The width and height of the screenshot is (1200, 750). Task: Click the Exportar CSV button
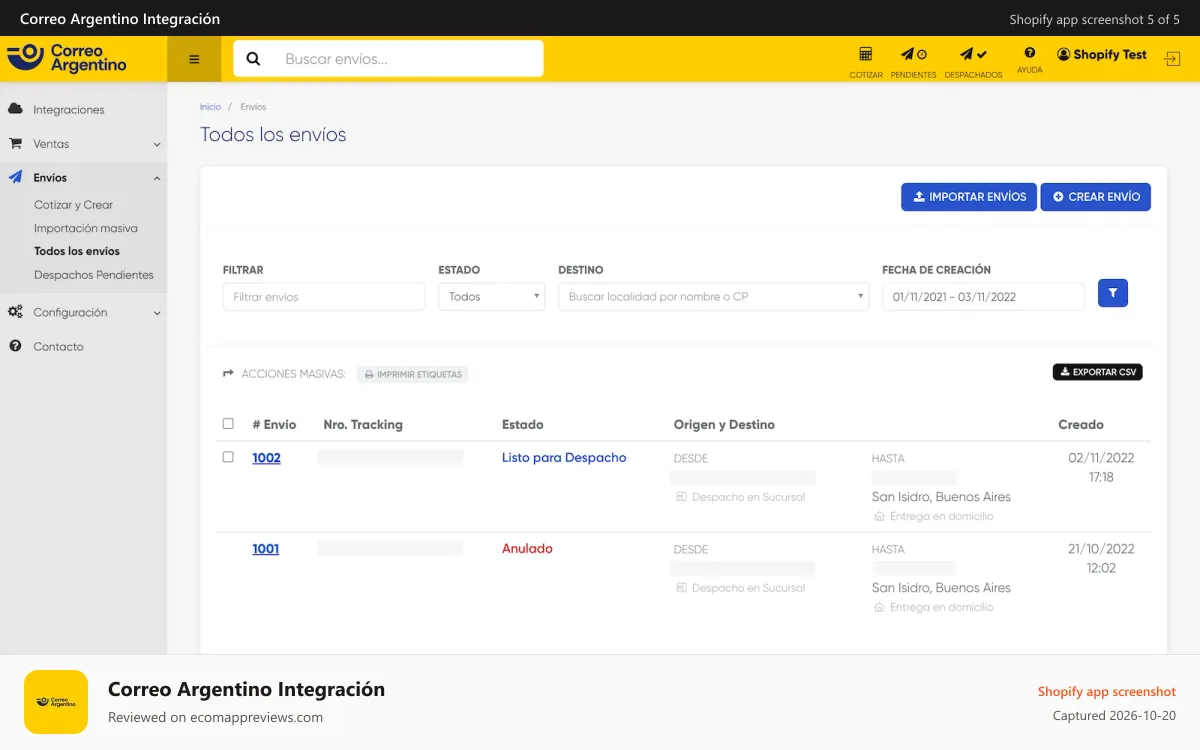pyautogui.click(x=1098, y=372)
